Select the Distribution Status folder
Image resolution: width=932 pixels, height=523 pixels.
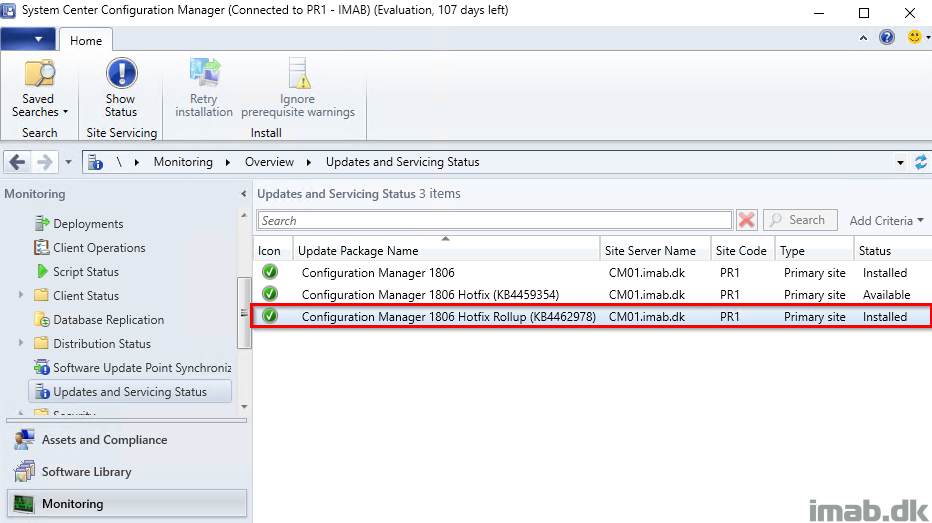tap(102, 344)
